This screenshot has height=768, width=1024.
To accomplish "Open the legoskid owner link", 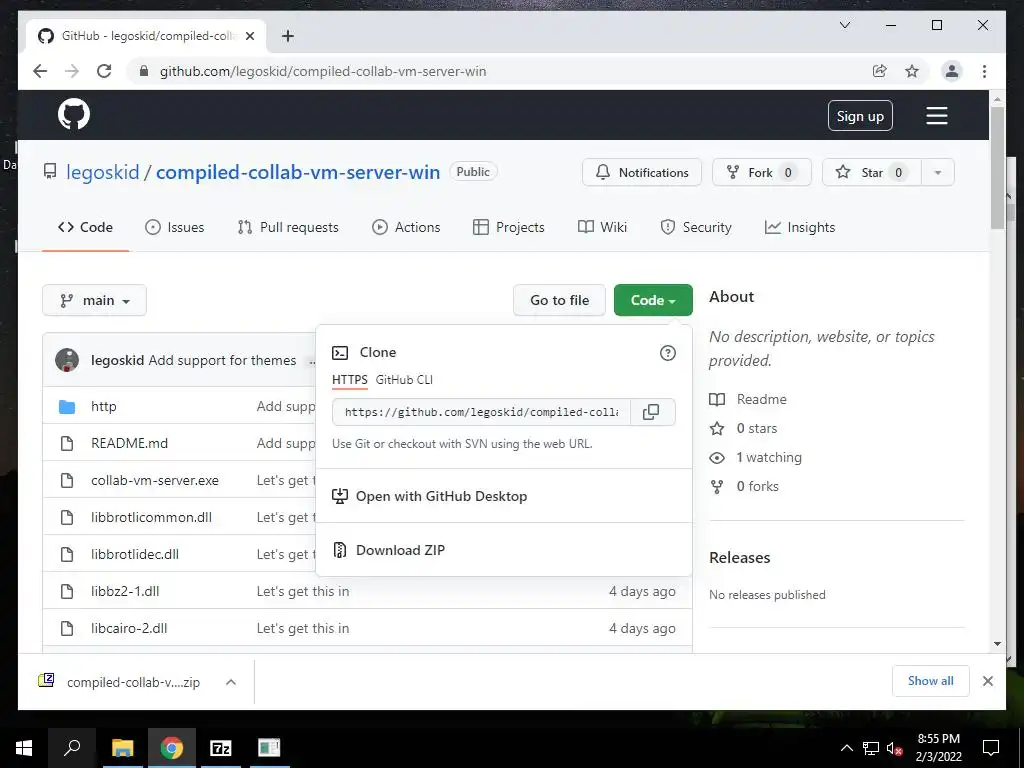I will click(x=103, y=172).
